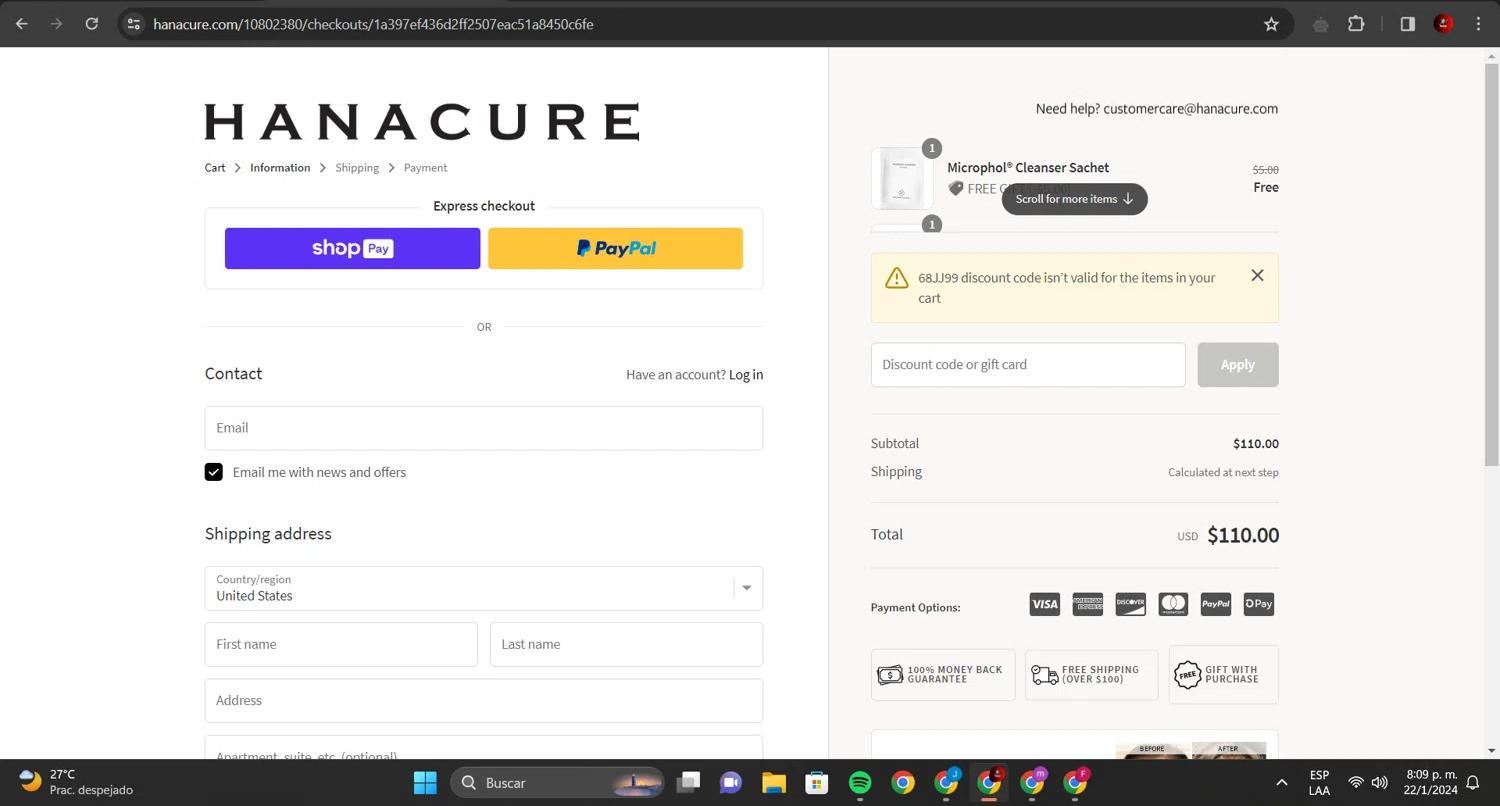Open the Country/region dropdown

click(484, 588)
